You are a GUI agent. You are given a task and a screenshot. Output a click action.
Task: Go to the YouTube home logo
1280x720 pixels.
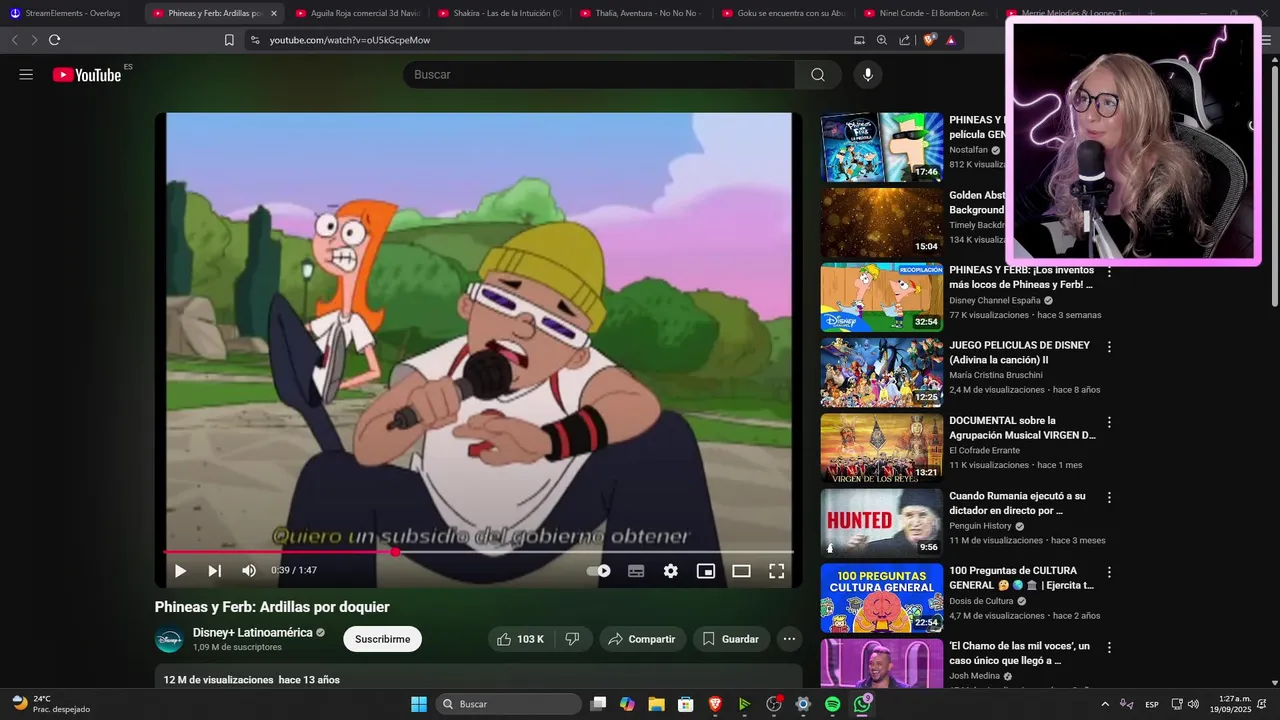[x=87, y=75]
